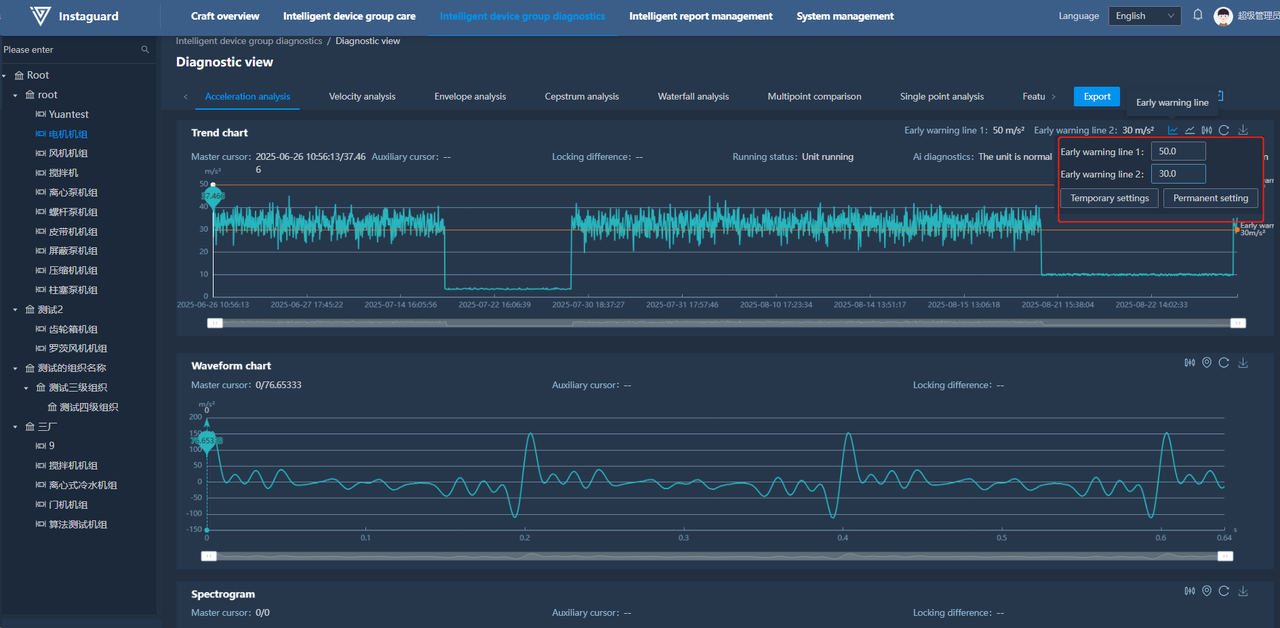Select Yuantest device in tree
Screen dimensions: 1280x628
[x=68, y=114]
